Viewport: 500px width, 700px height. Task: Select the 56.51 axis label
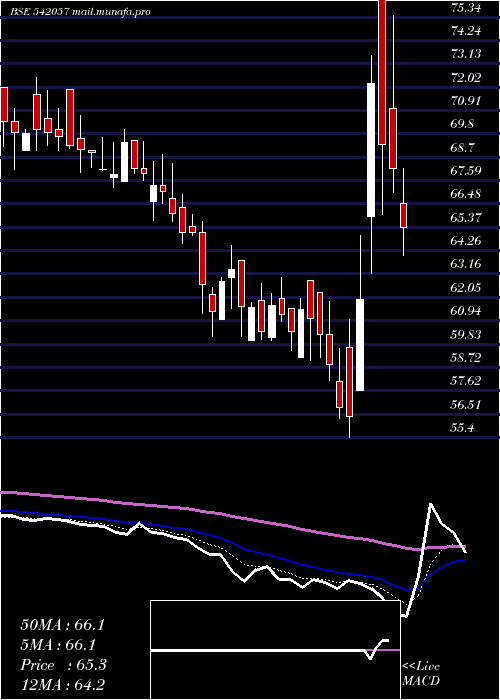466,404
